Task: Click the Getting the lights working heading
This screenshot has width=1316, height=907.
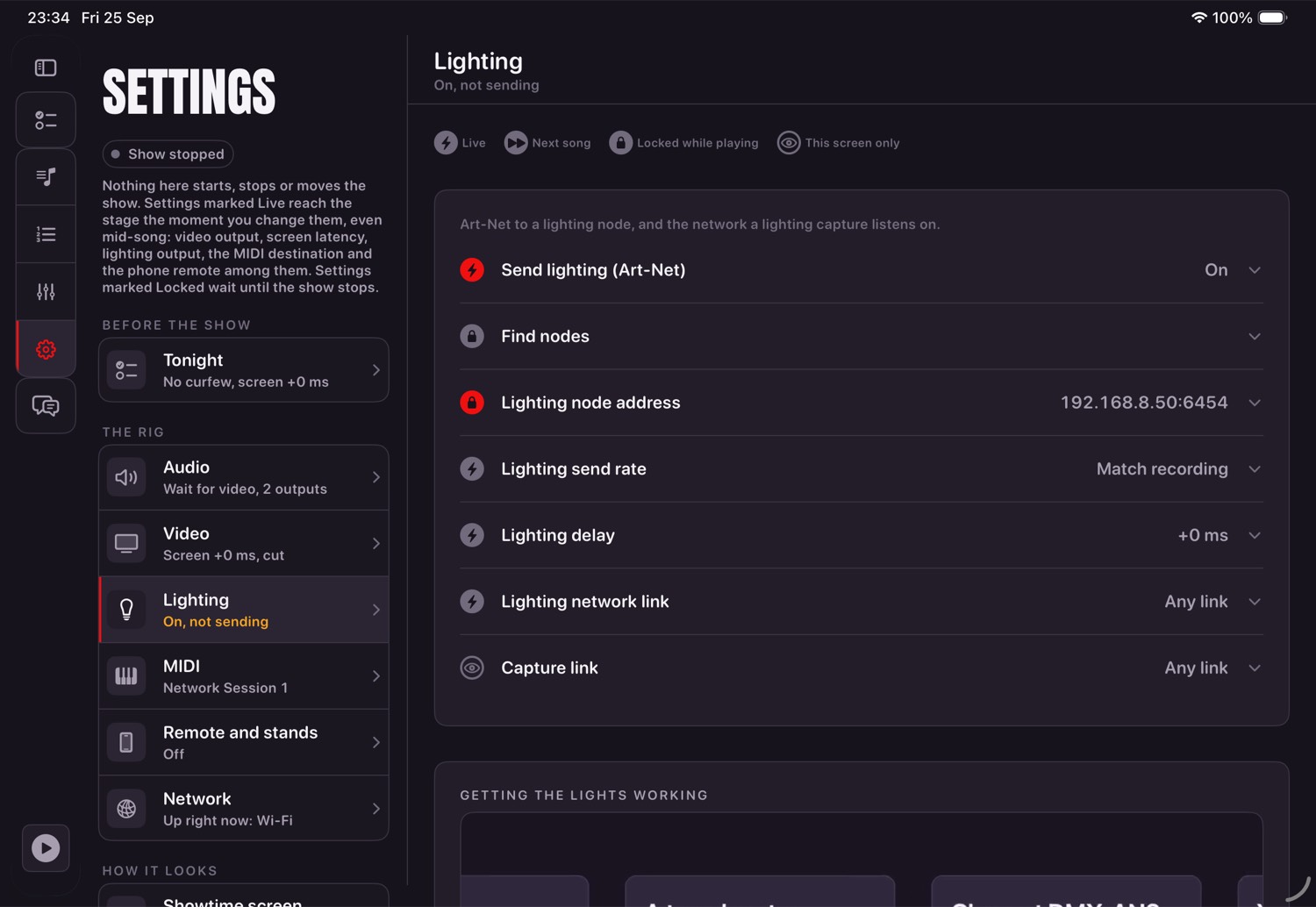Action: coord(583,796)
